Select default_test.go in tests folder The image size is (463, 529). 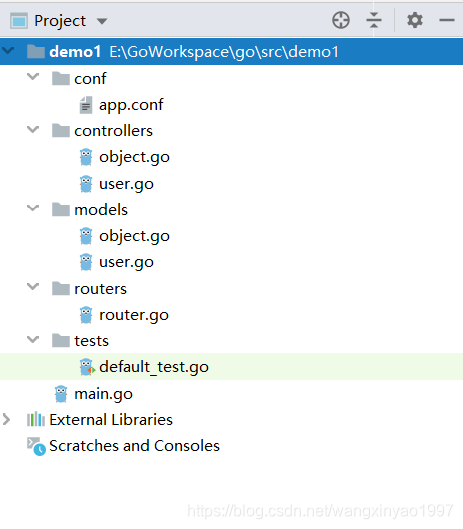tap(154, 367)
